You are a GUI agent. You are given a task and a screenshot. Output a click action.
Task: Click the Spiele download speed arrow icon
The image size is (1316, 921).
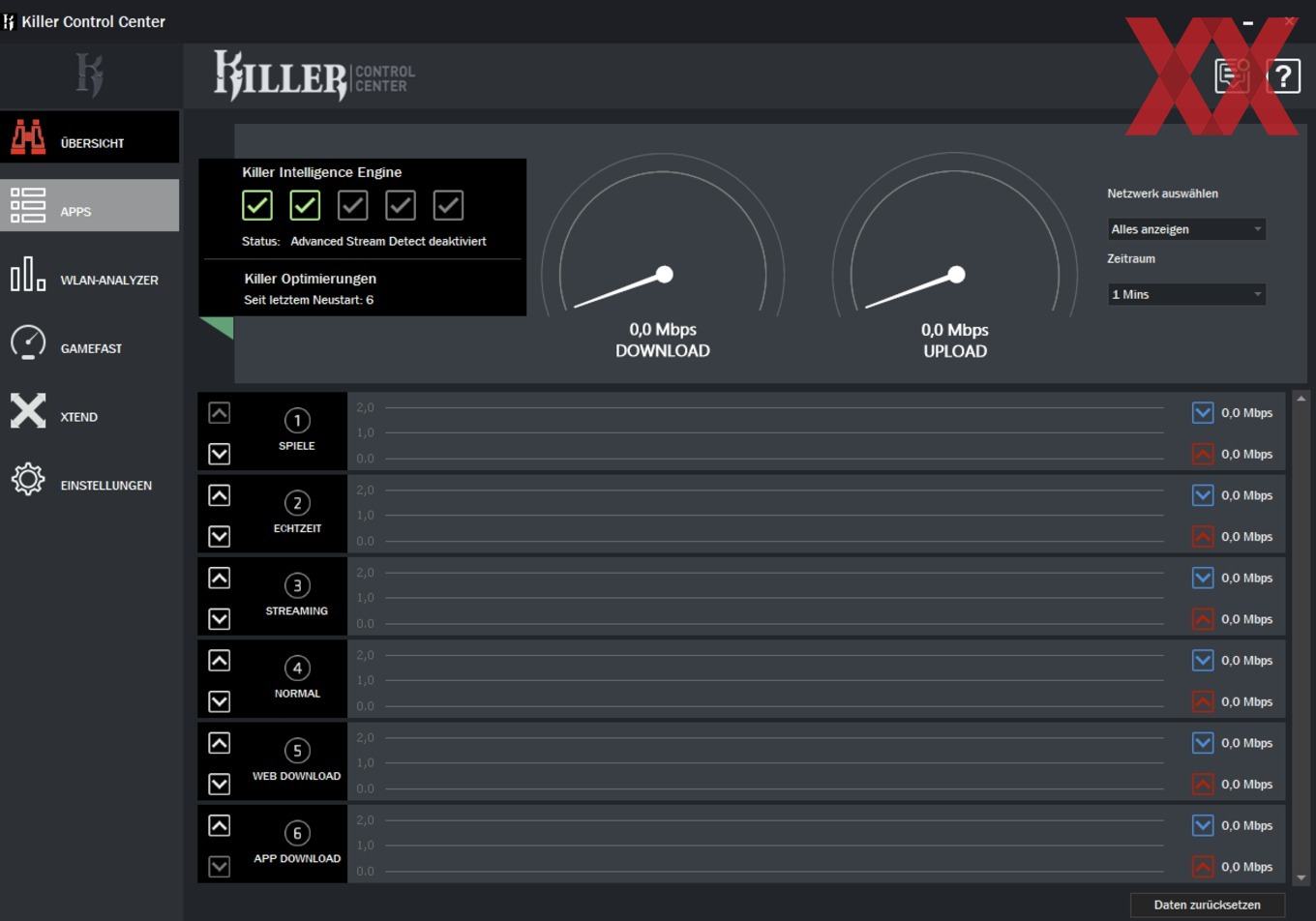(x=1203, y=413)
